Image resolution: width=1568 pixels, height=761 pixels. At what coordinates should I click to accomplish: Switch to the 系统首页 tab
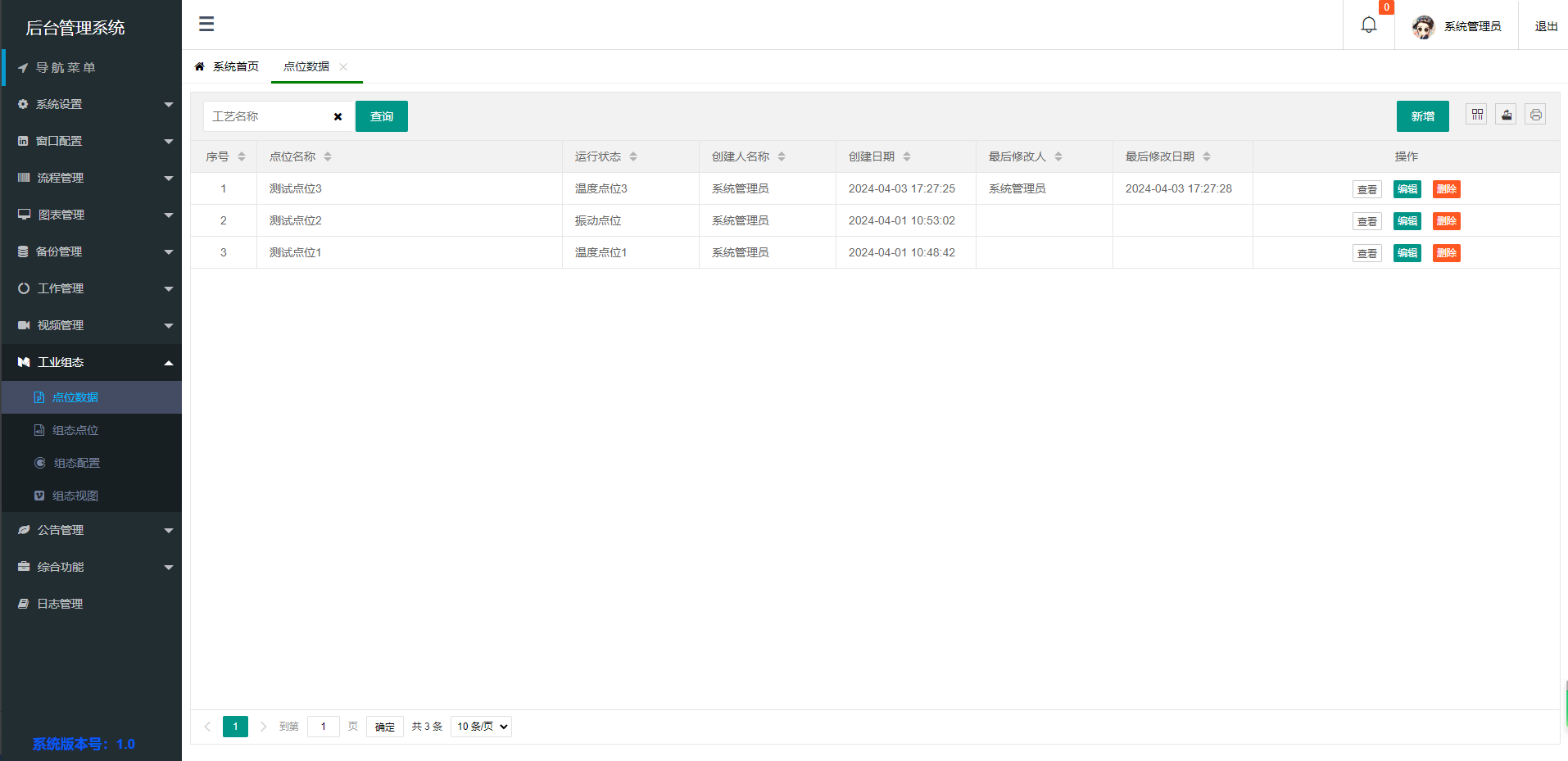click(236, 66)
